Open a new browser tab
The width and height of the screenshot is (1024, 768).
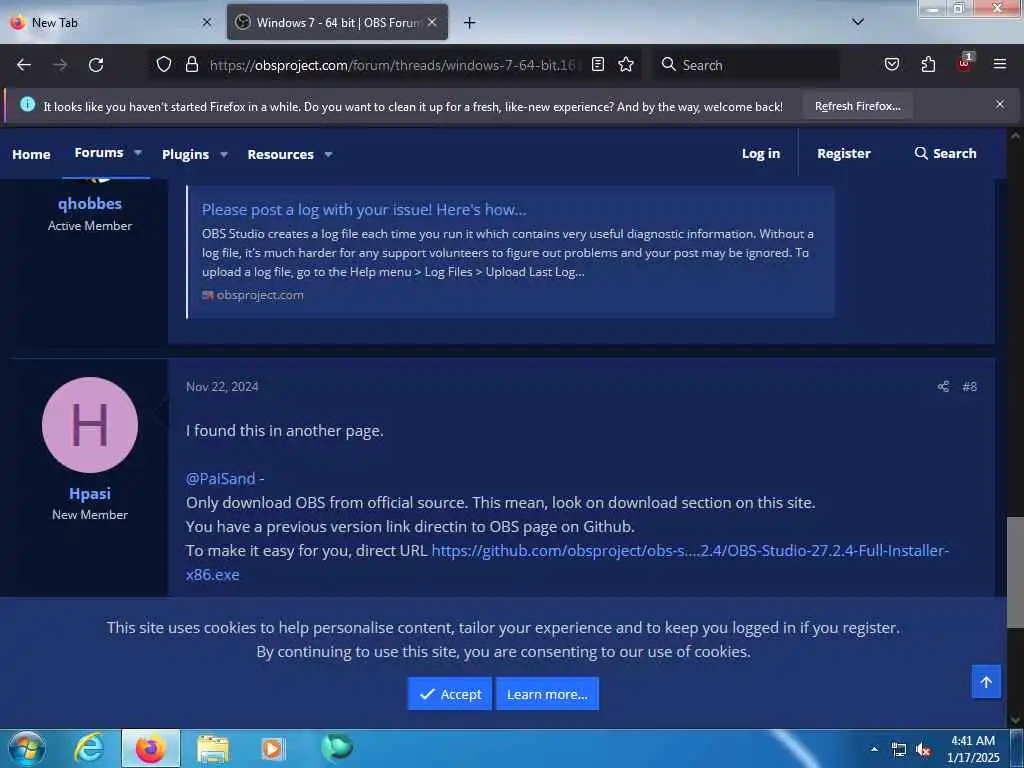[x=469, y=23]
